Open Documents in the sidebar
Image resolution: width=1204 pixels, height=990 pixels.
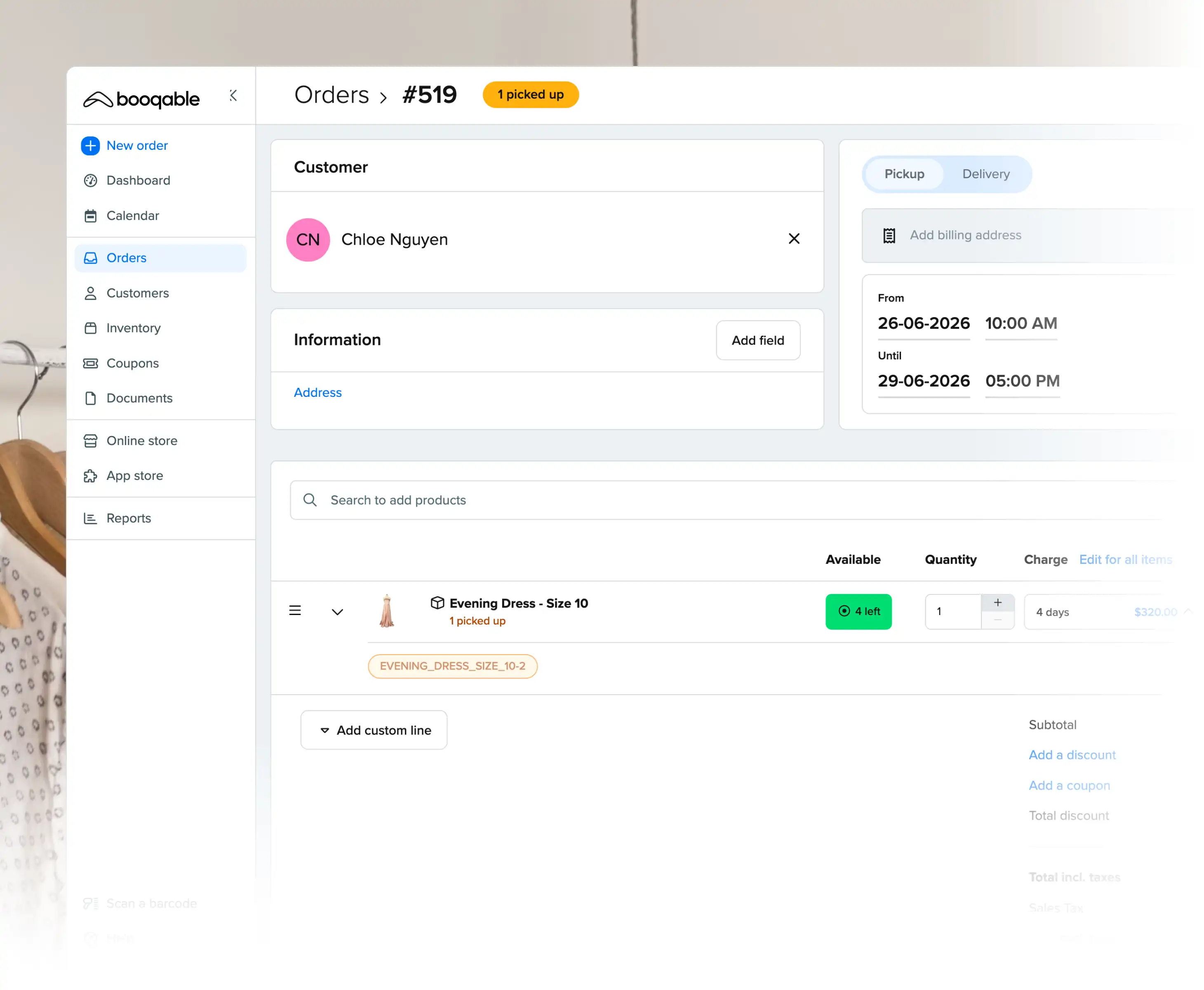[x=139, y=398]
